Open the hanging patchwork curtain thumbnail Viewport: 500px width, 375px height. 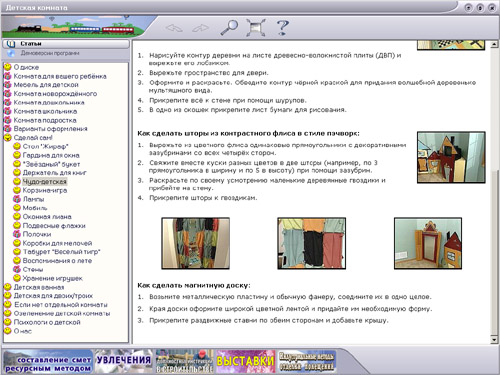coord(196,243)
